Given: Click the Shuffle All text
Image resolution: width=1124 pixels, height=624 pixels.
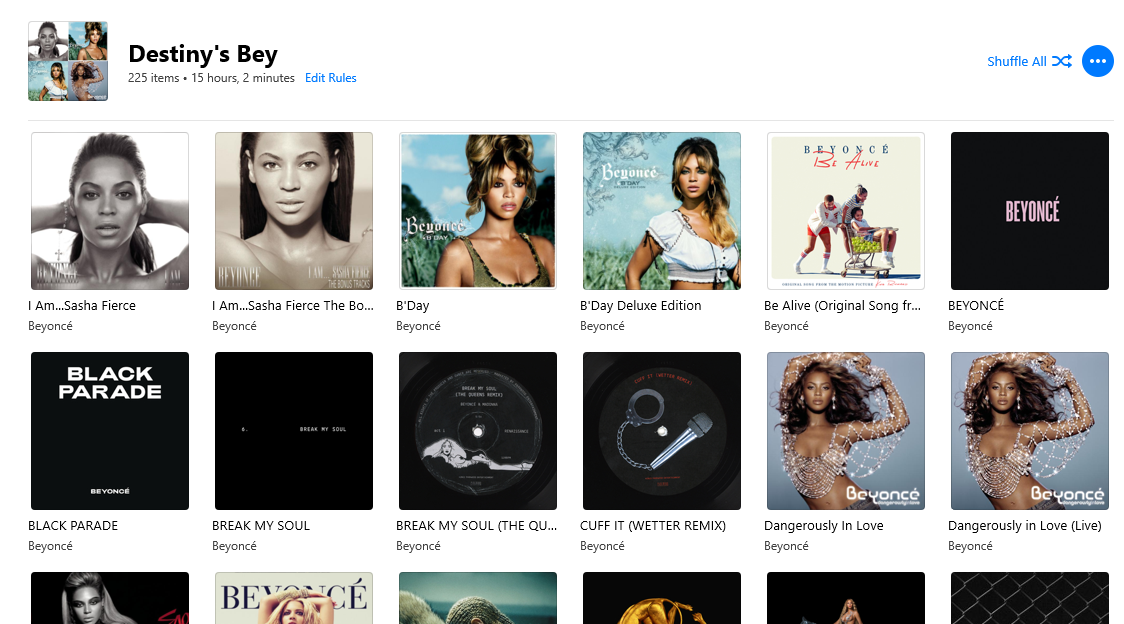Looking at the screenshot, I should click(1016, 62).
